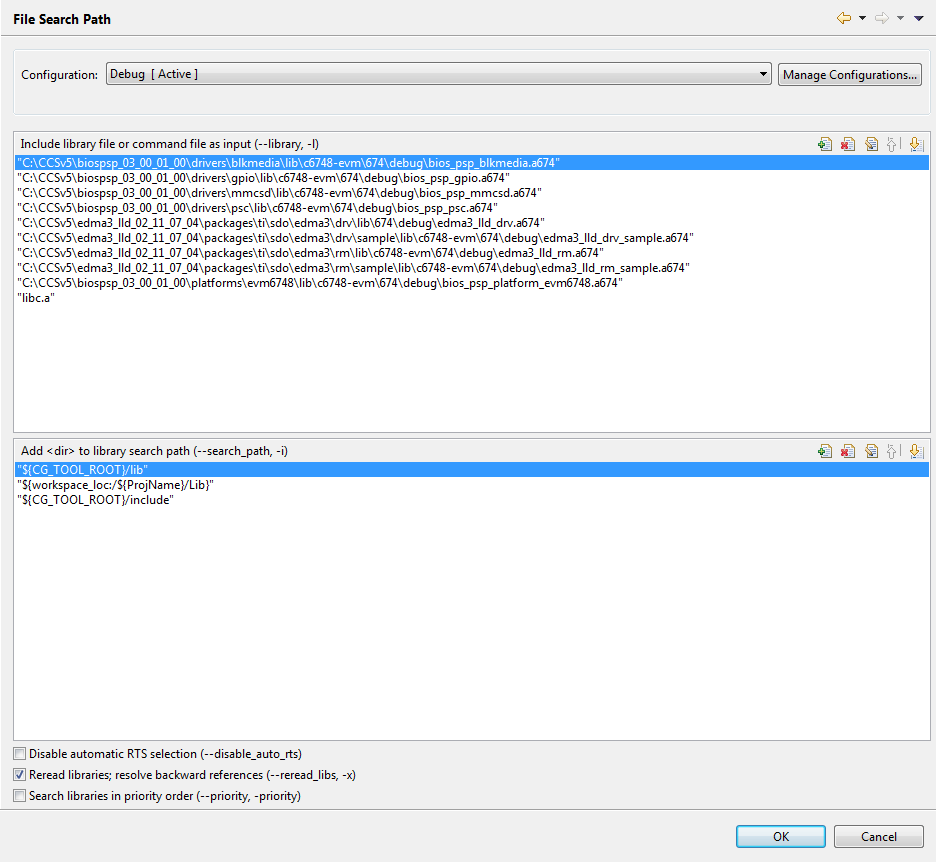This screenshot has height=862, width=936.
Task: Click the Manage Configurations button
Action: click(x=849, y=75)
